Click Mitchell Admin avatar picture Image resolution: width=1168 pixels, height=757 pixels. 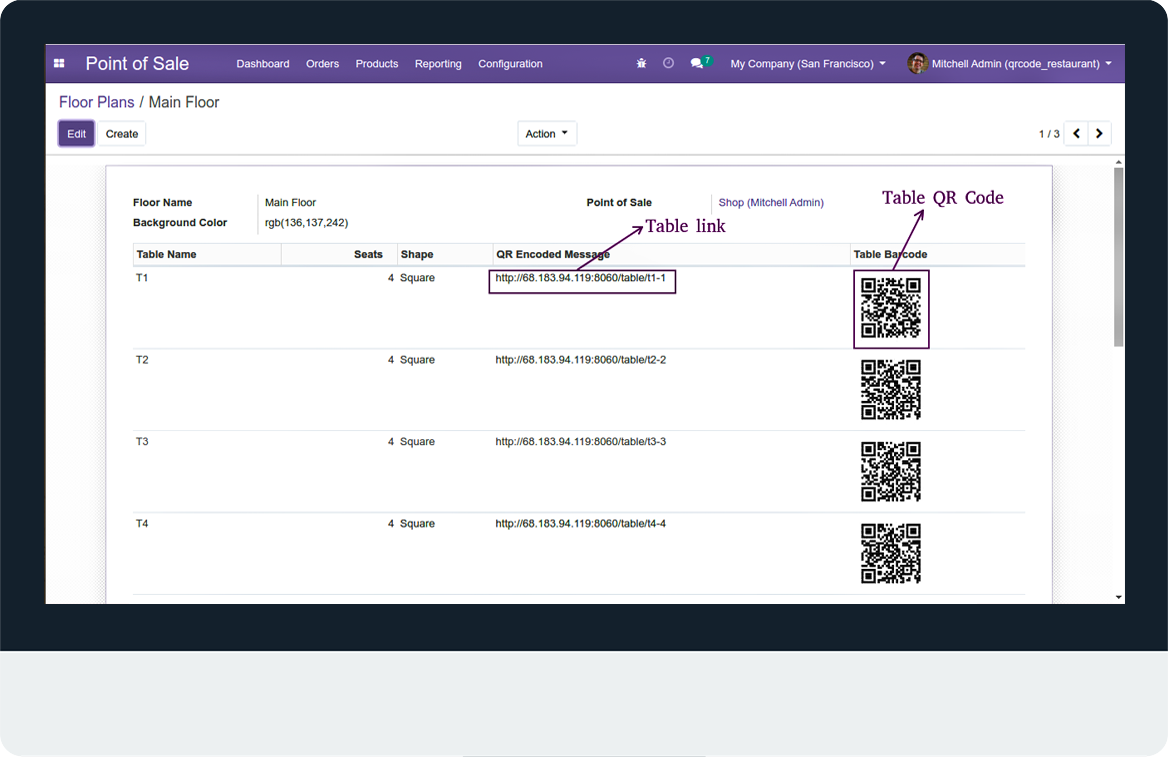917,63
